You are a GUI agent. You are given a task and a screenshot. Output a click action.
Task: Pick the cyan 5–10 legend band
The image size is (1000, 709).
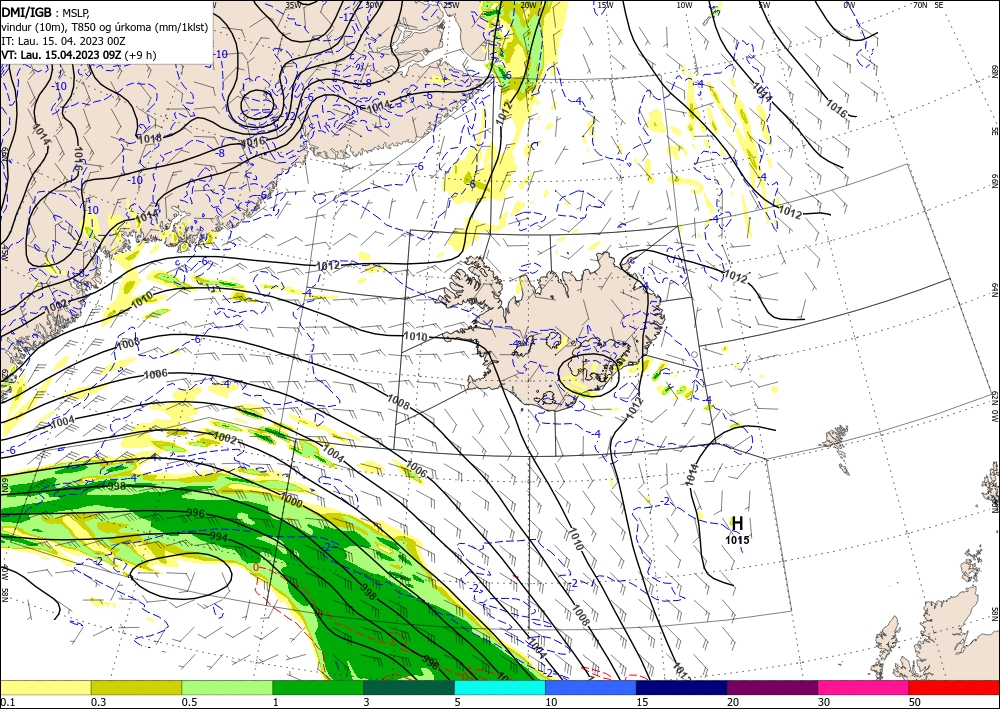500,687
